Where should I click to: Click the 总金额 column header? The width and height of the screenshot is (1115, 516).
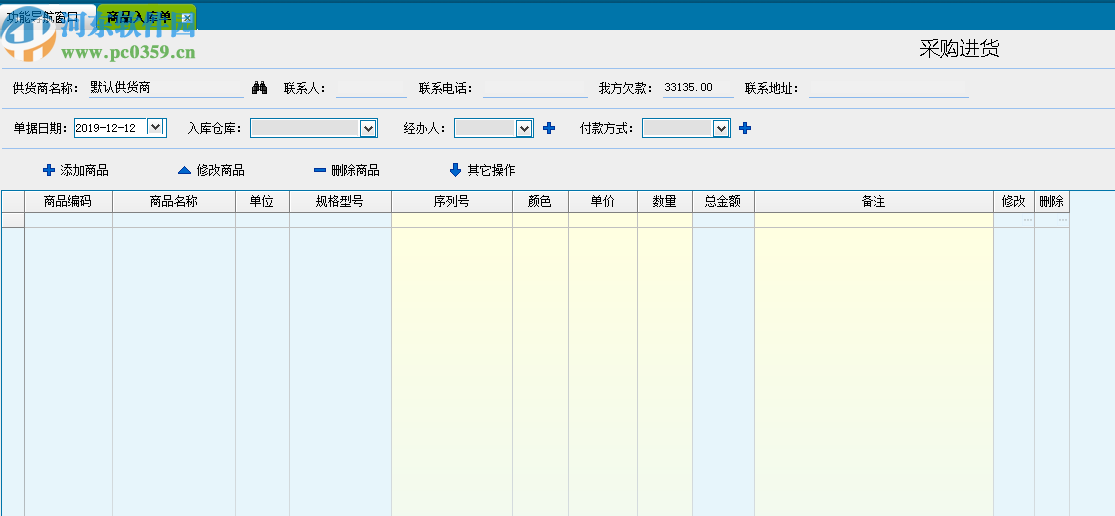coord(723,202)
